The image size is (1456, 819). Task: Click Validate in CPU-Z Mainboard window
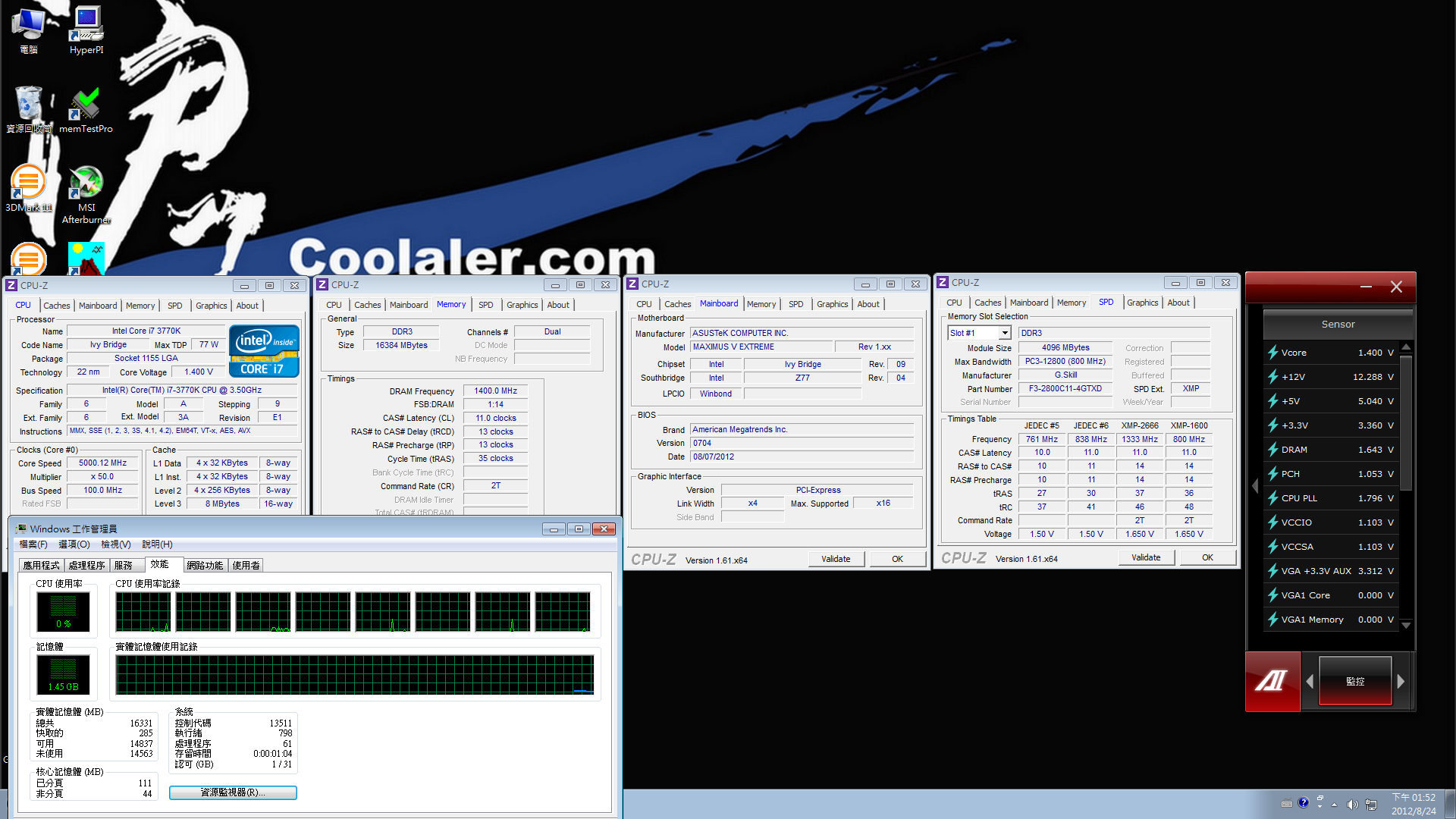[836, 559]
